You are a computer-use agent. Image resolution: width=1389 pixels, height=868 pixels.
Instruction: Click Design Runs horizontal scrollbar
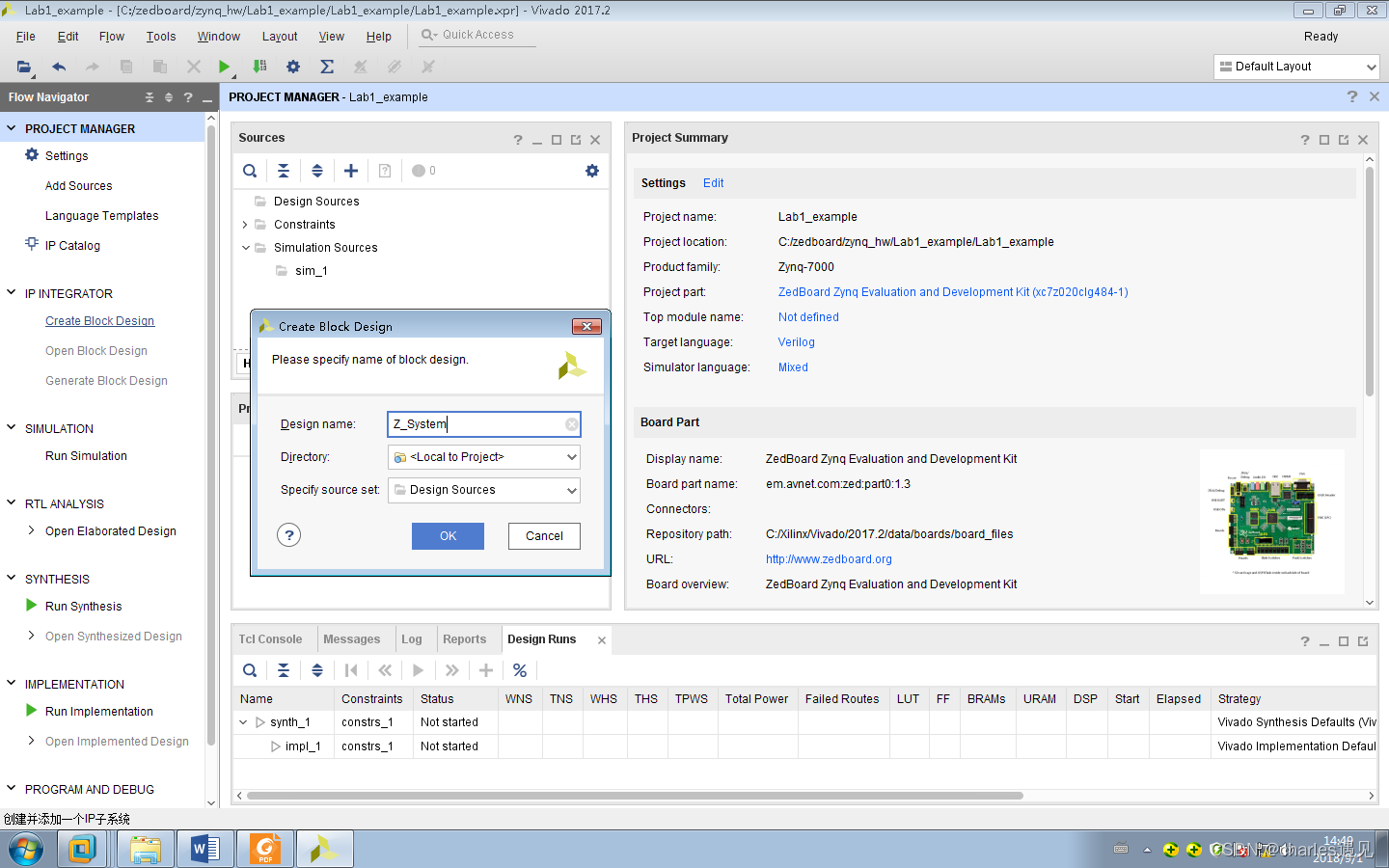click(x=635, y=796)
